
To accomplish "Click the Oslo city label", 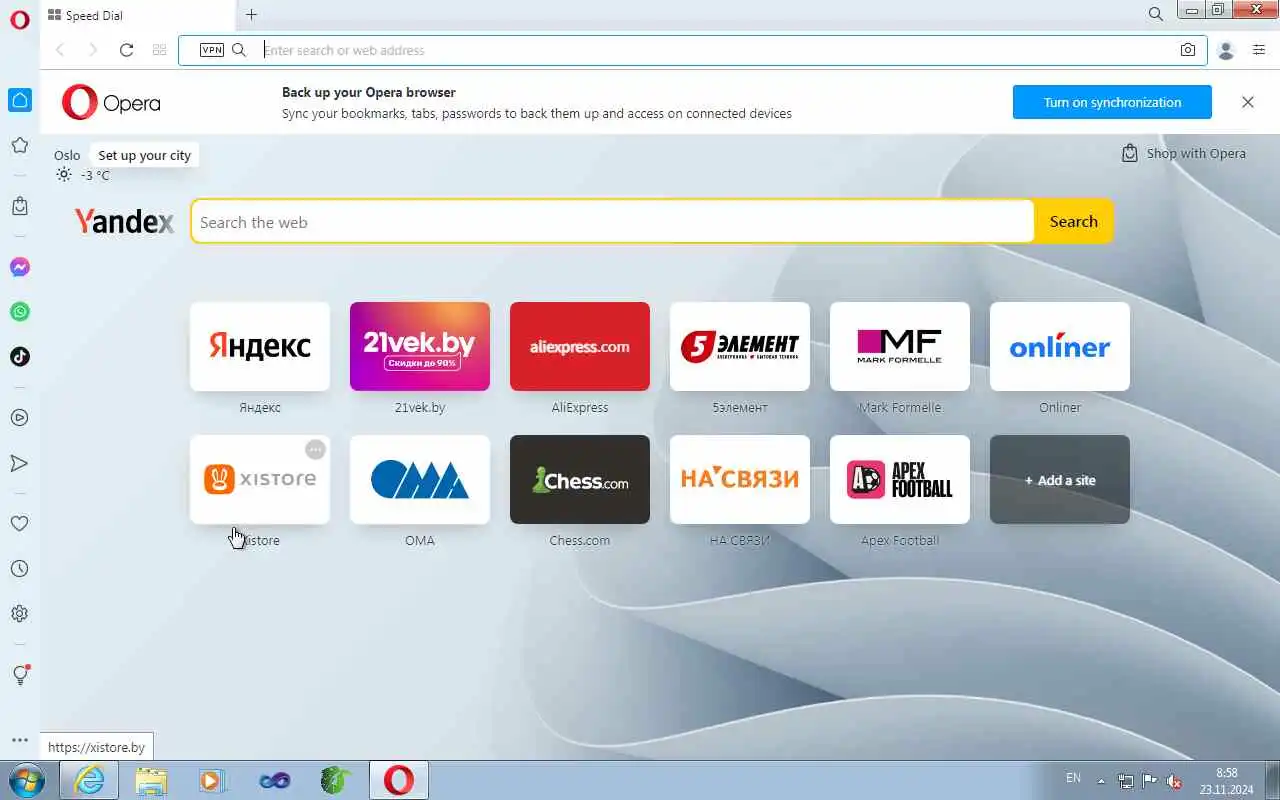I will [67, 155].
